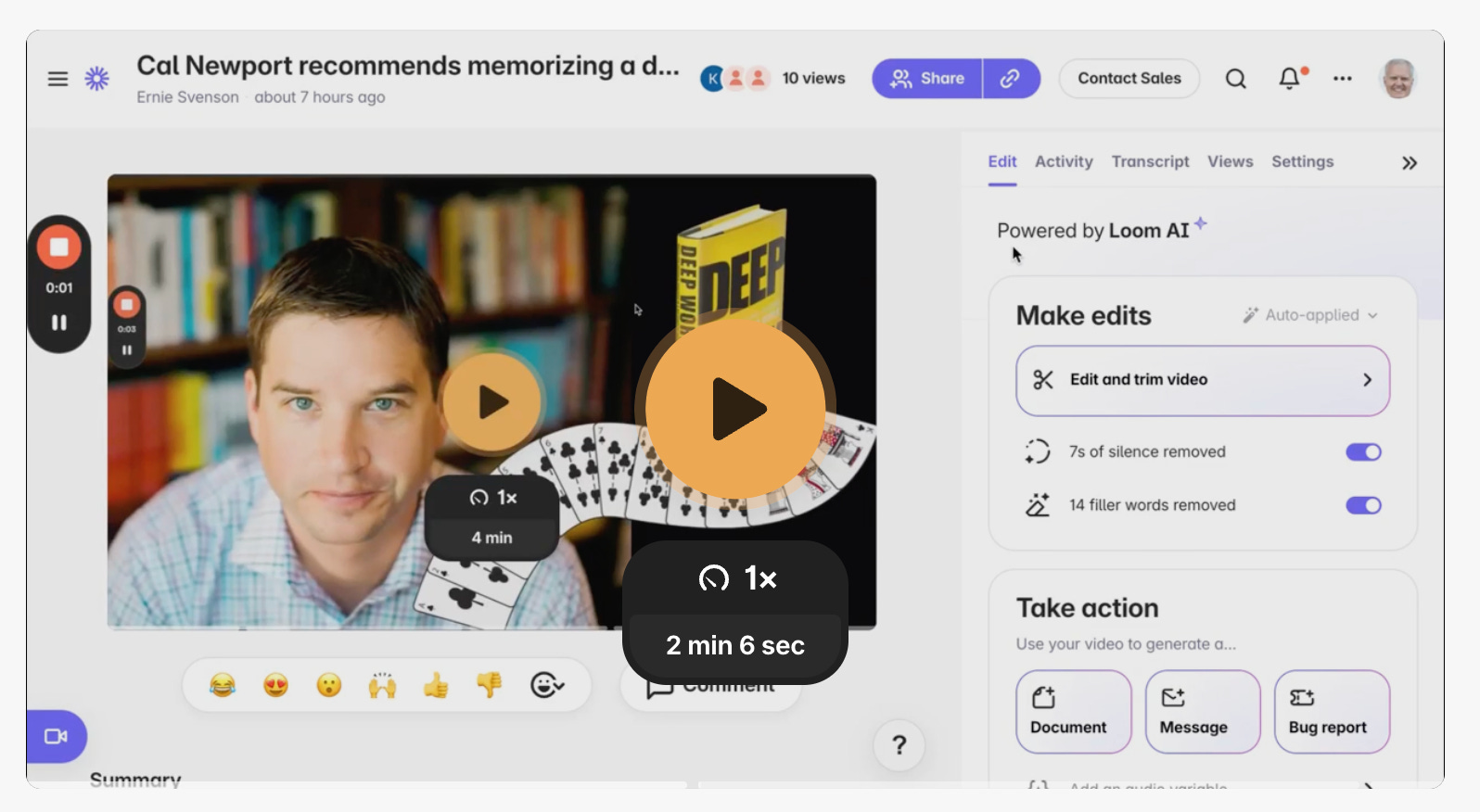Switch to the Settings tab
This screenshot has height=812, width=1480.
pyautogui.click(x=1302, y=161)
